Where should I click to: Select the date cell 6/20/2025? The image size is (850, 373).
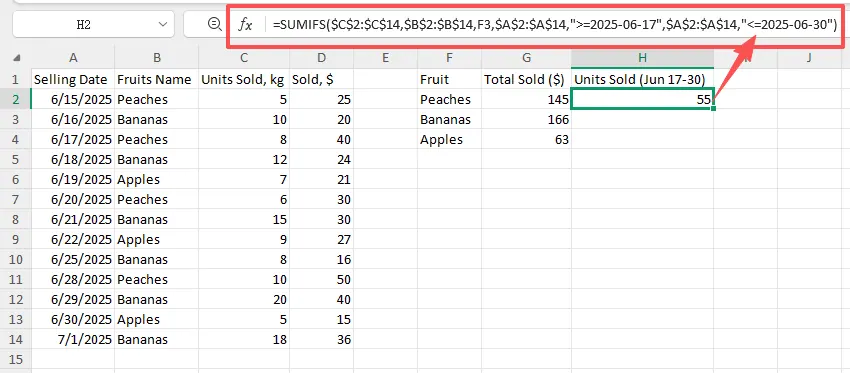73,200
